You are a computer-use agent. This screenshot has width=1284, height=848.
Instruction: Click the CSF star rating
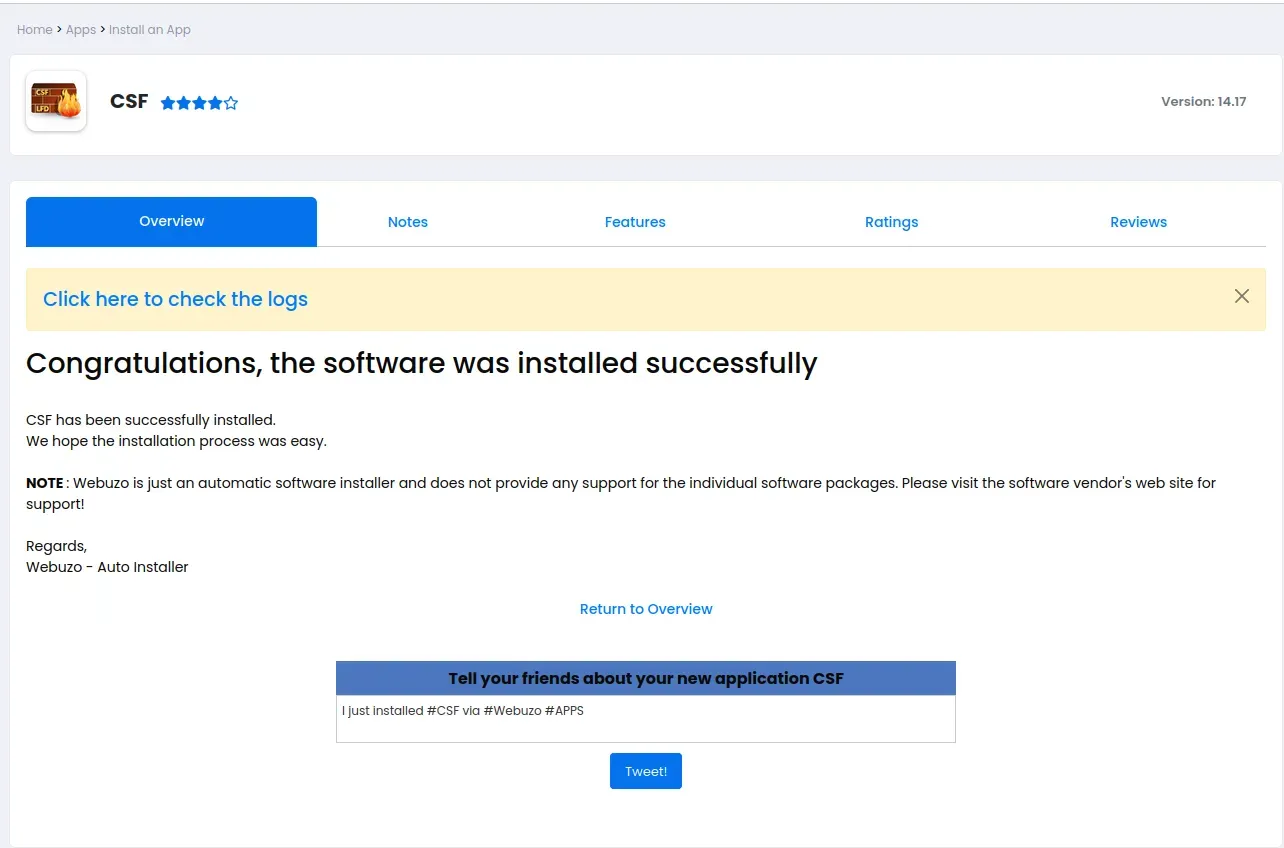[x=199, y=103]
